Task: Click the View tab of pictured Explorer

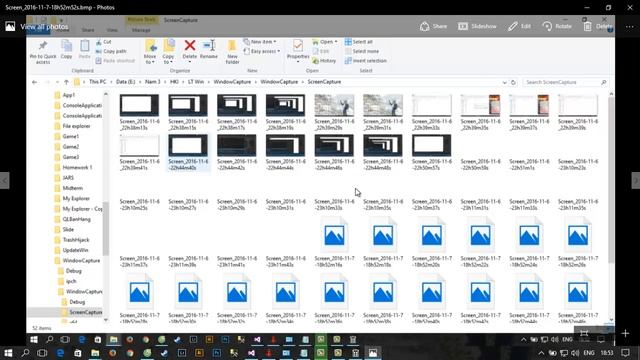Action: (x=112, y=30)
